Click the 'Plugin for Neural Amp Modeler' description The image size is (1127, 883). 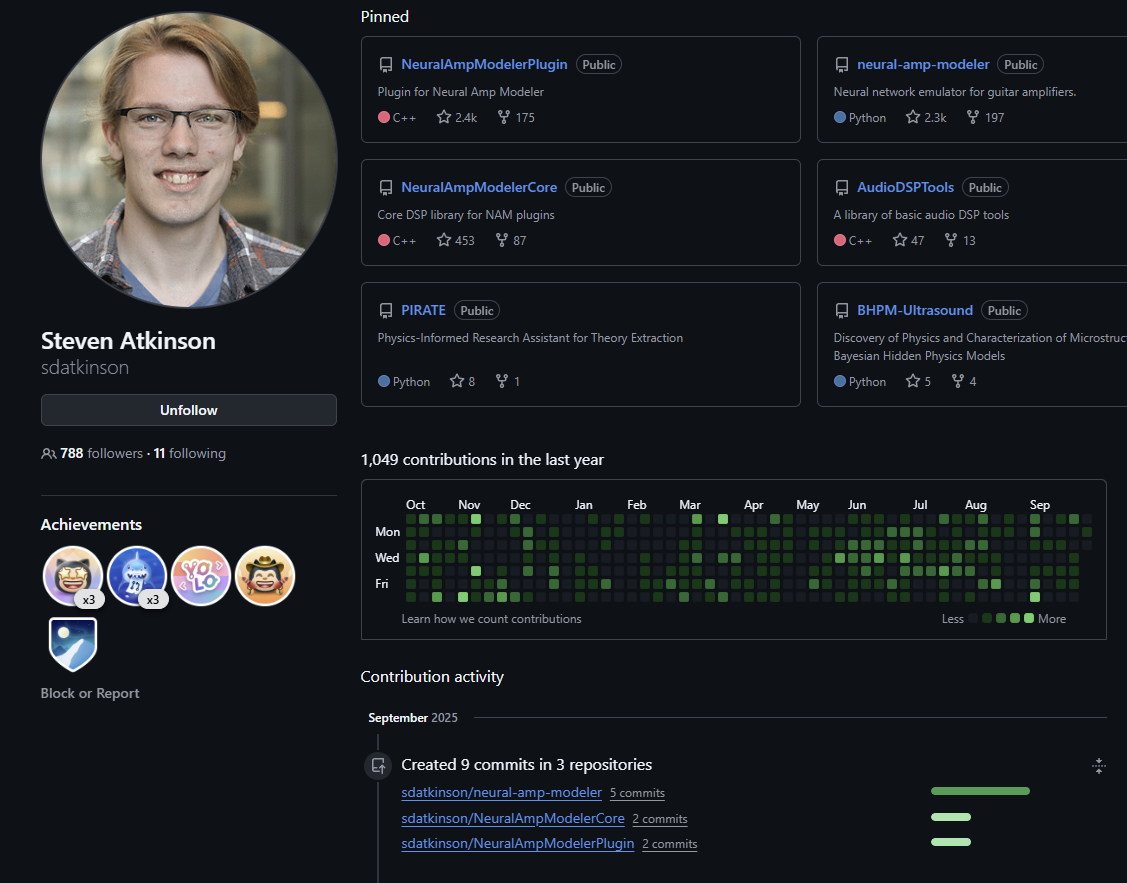tap(460, 92)
